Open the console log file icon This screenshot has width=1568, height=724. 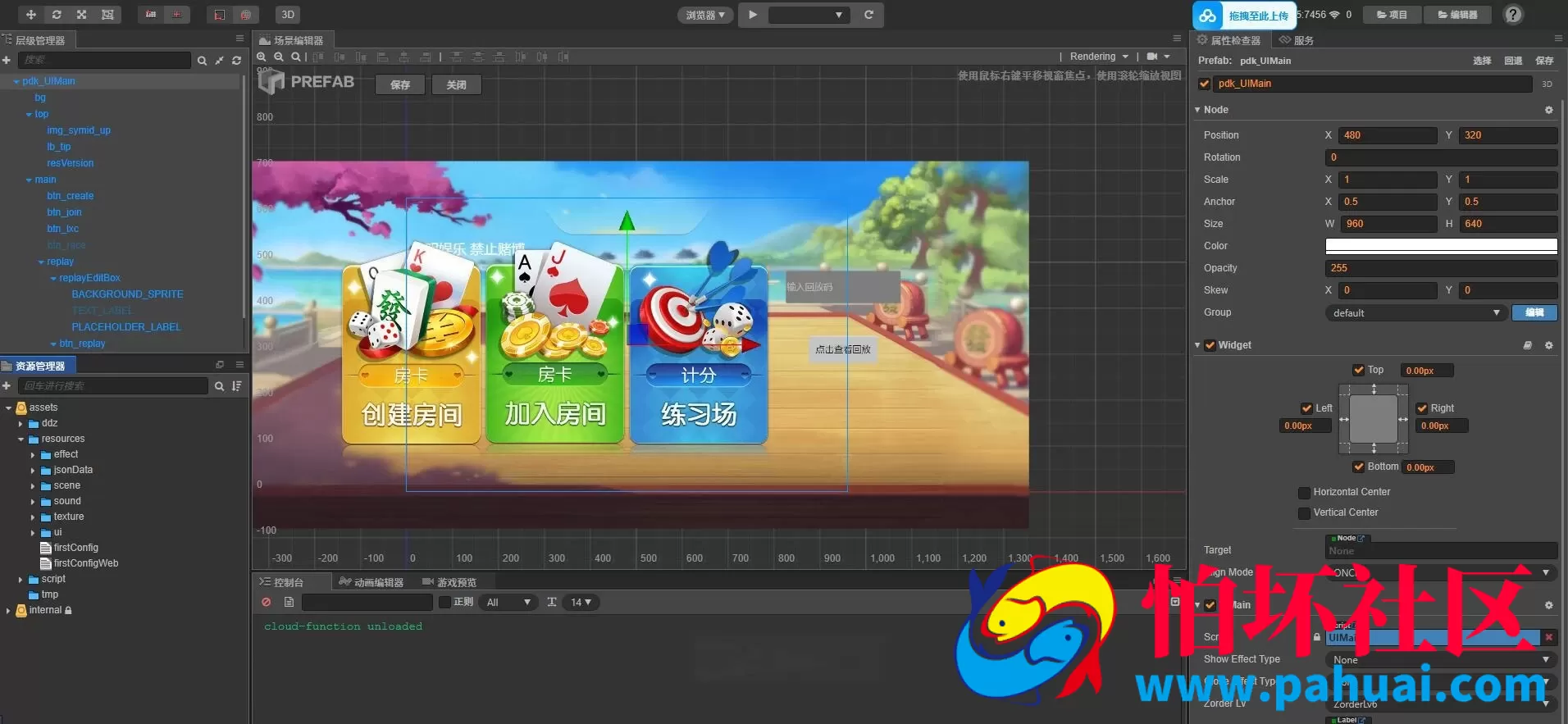pos(289,603)
